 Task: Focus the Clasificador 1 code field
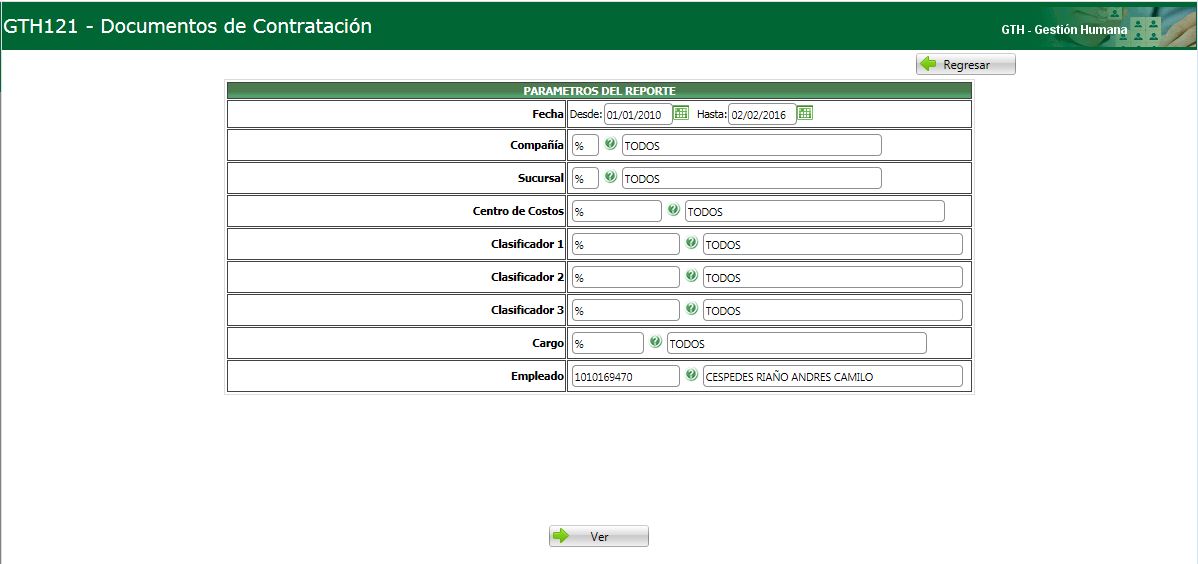pos(626,245)
